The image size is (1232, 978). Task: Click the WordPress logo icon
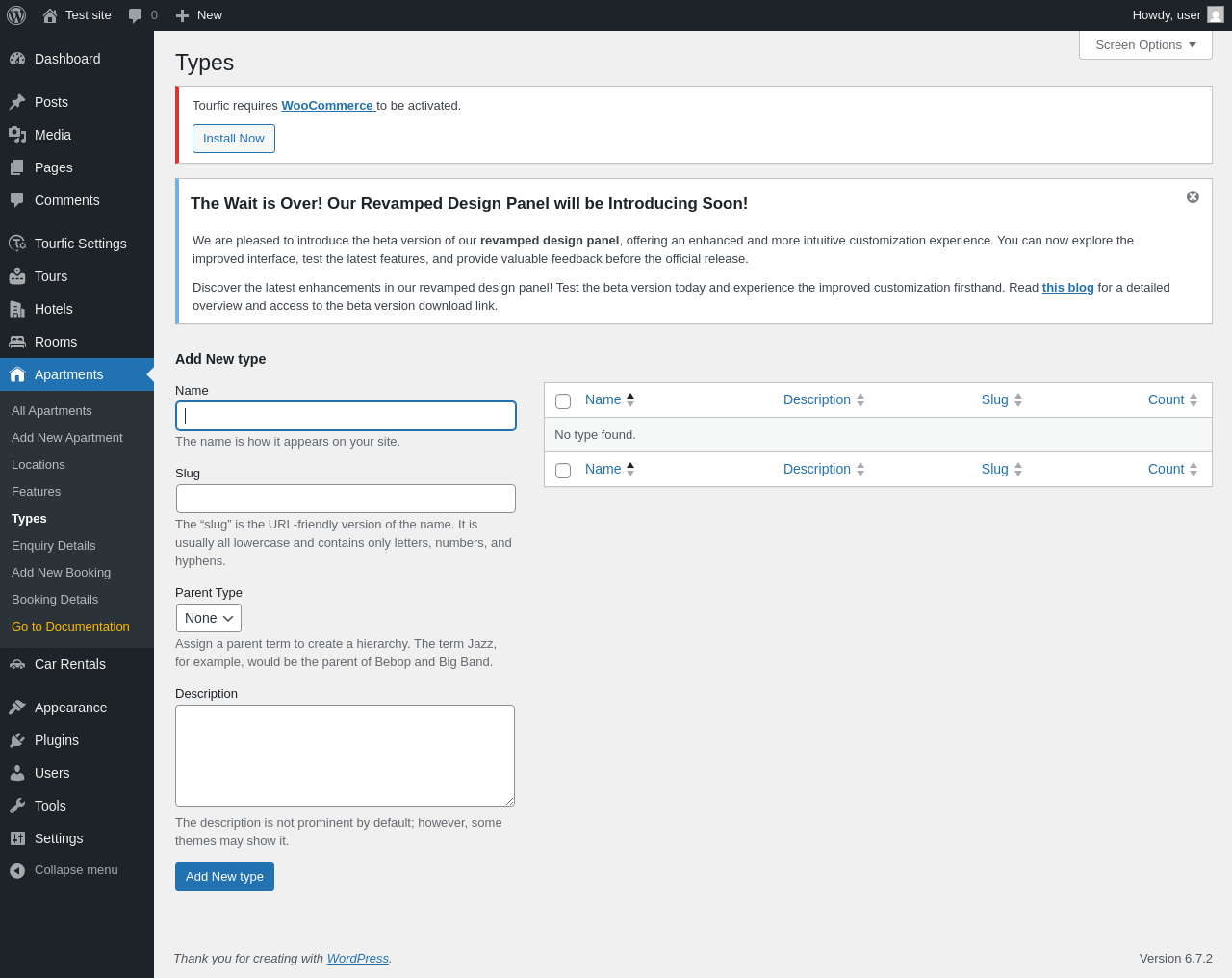[16, 15]
